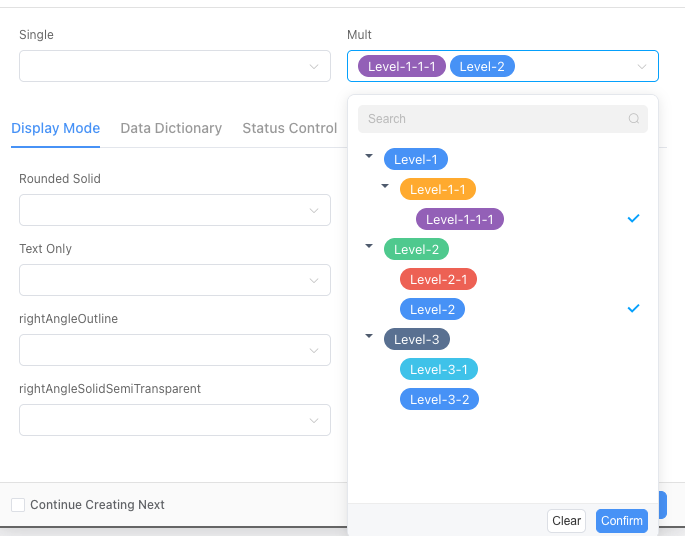The width and height of the screenshot is (685, 536).
Task: Select the cyan Level-3-1 tag
Action: pos(439,369)
